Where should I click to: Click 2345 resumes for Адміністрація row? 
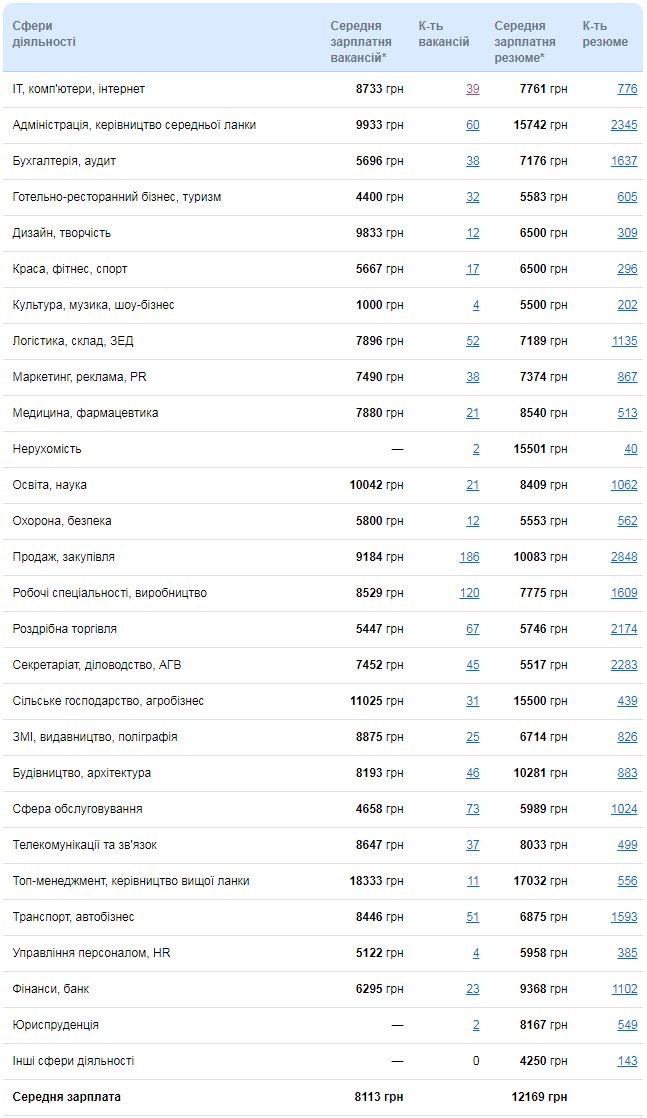(x=624, y=125)
